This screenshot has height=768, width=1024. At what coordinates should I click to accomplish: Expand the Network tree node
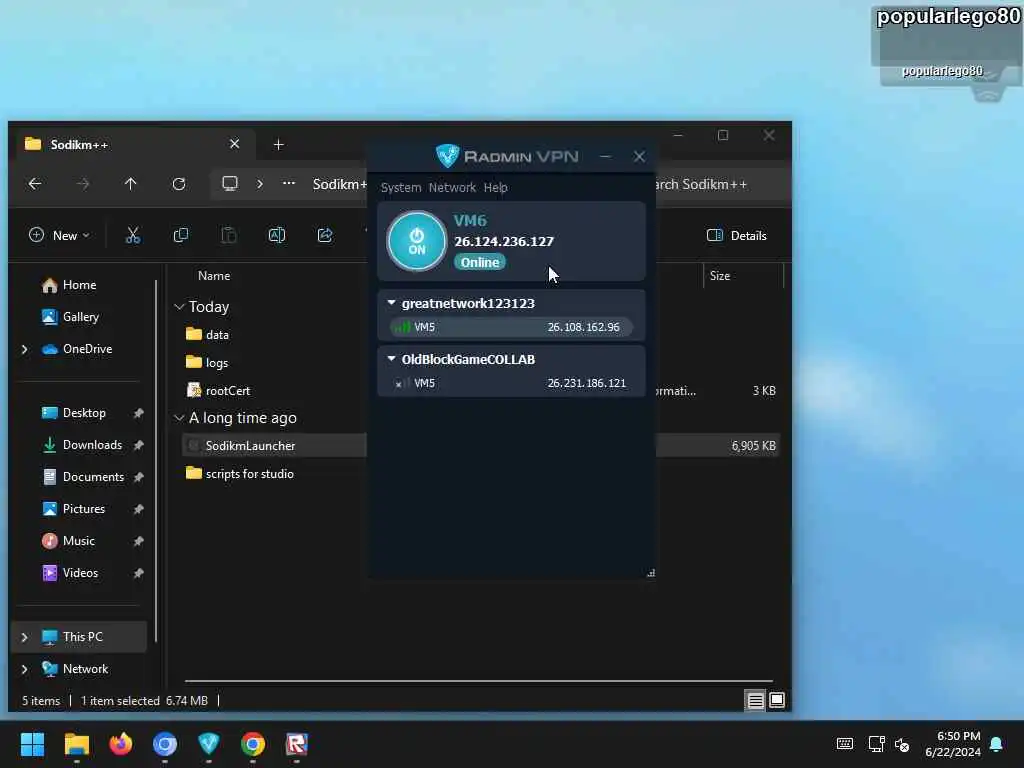tap(25, 669)
